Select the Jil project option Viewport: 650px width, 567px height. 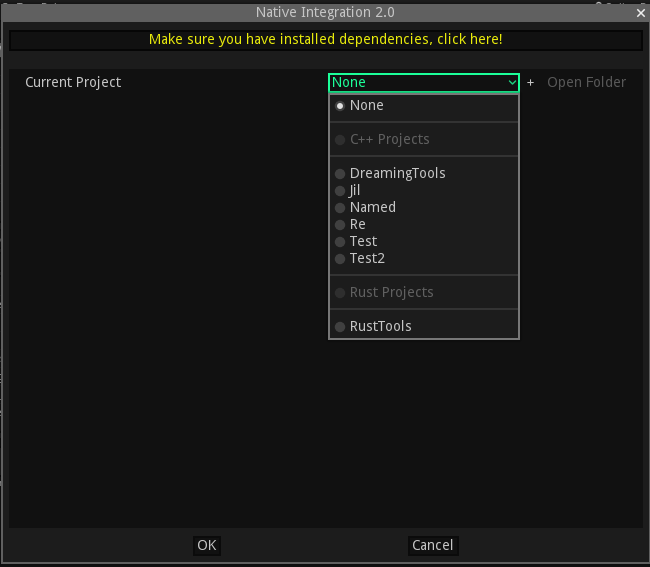tap(424, 190)
